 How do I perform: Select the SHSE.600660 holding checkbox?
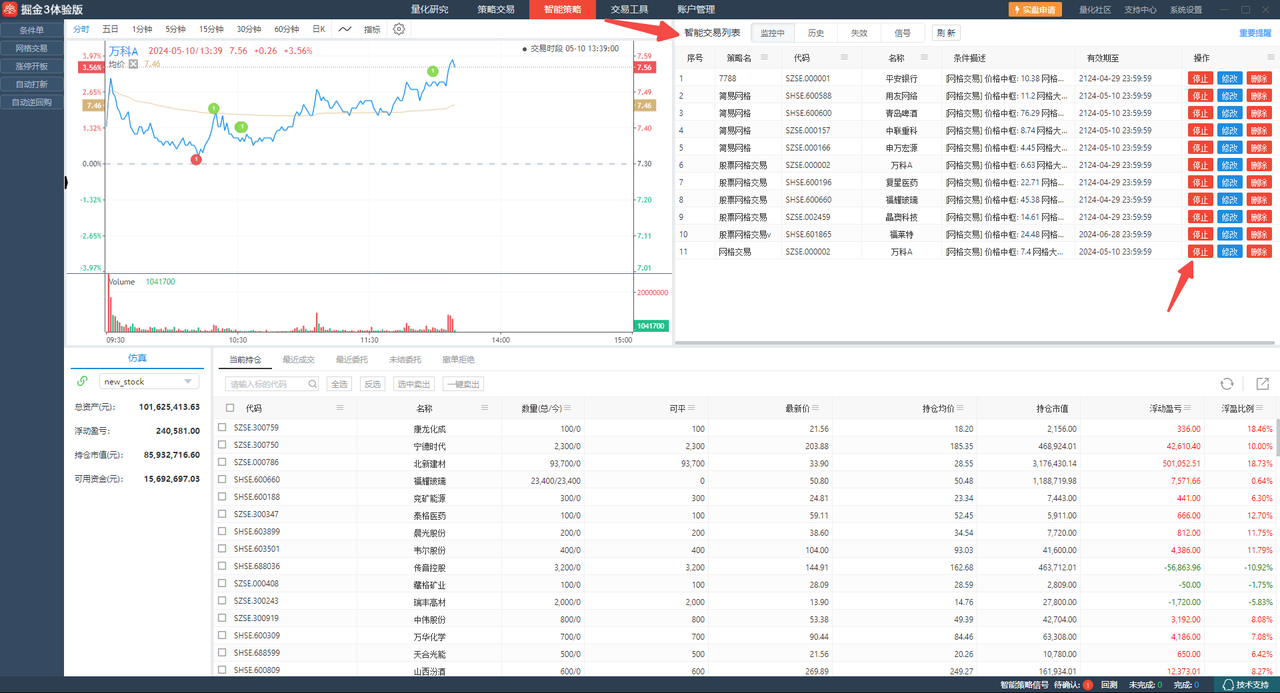(x=222, y=480)
